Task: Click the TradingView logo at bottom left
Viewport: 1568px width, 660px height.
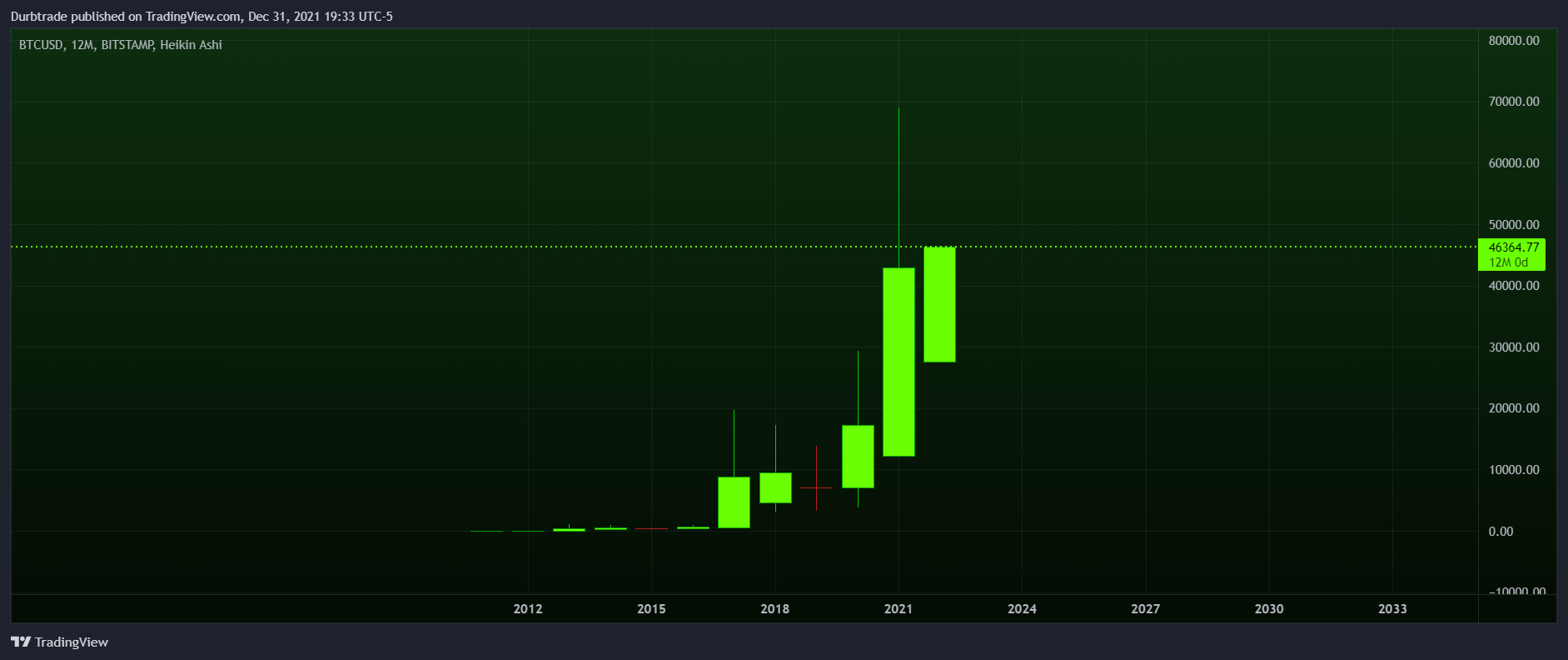Action: pyautogui.click(x=59, y=642)
